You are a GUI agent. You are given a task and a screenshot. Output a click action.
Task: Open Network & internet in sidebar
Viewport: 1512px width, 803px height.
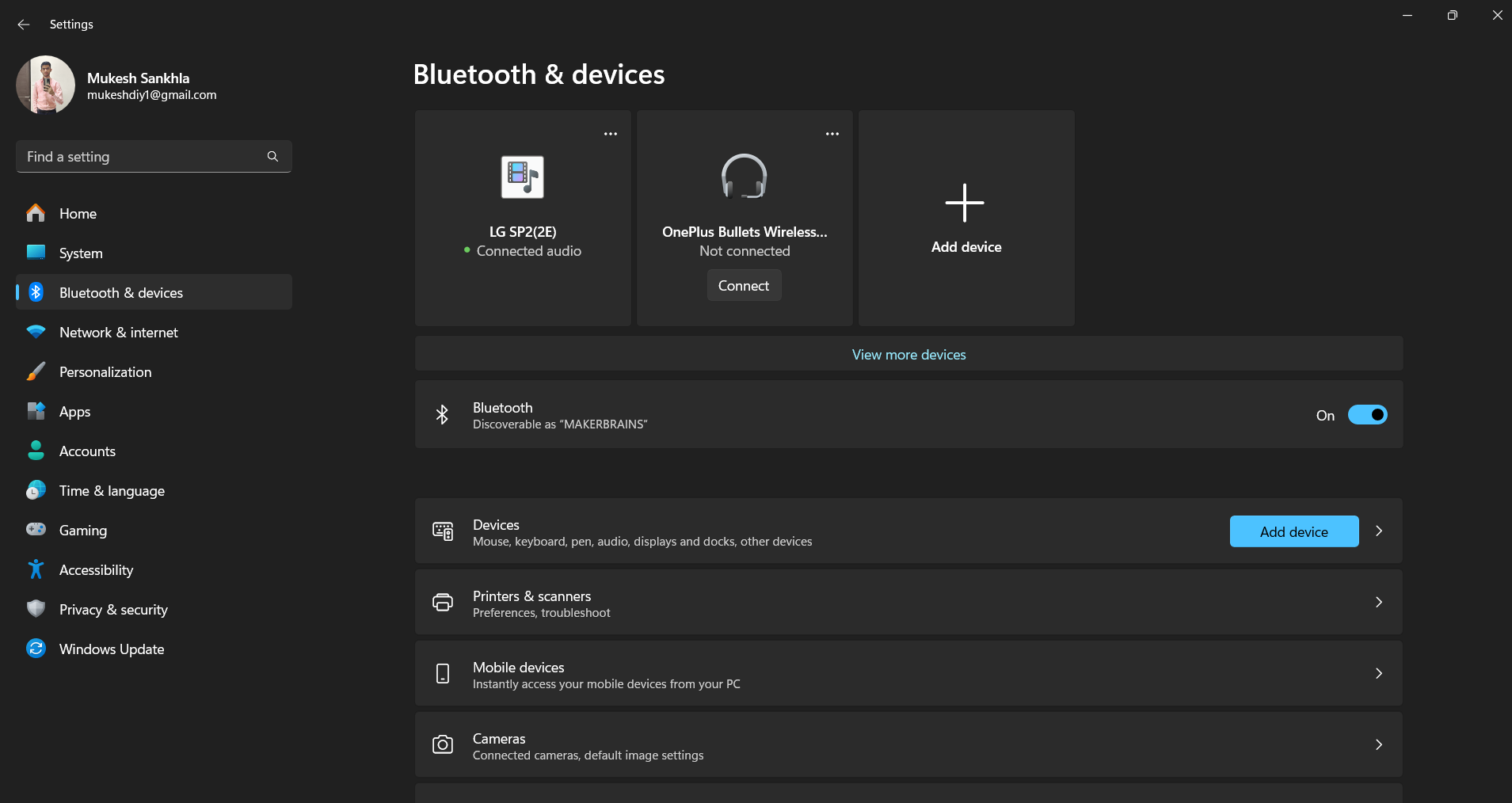[x=119, y=333]
